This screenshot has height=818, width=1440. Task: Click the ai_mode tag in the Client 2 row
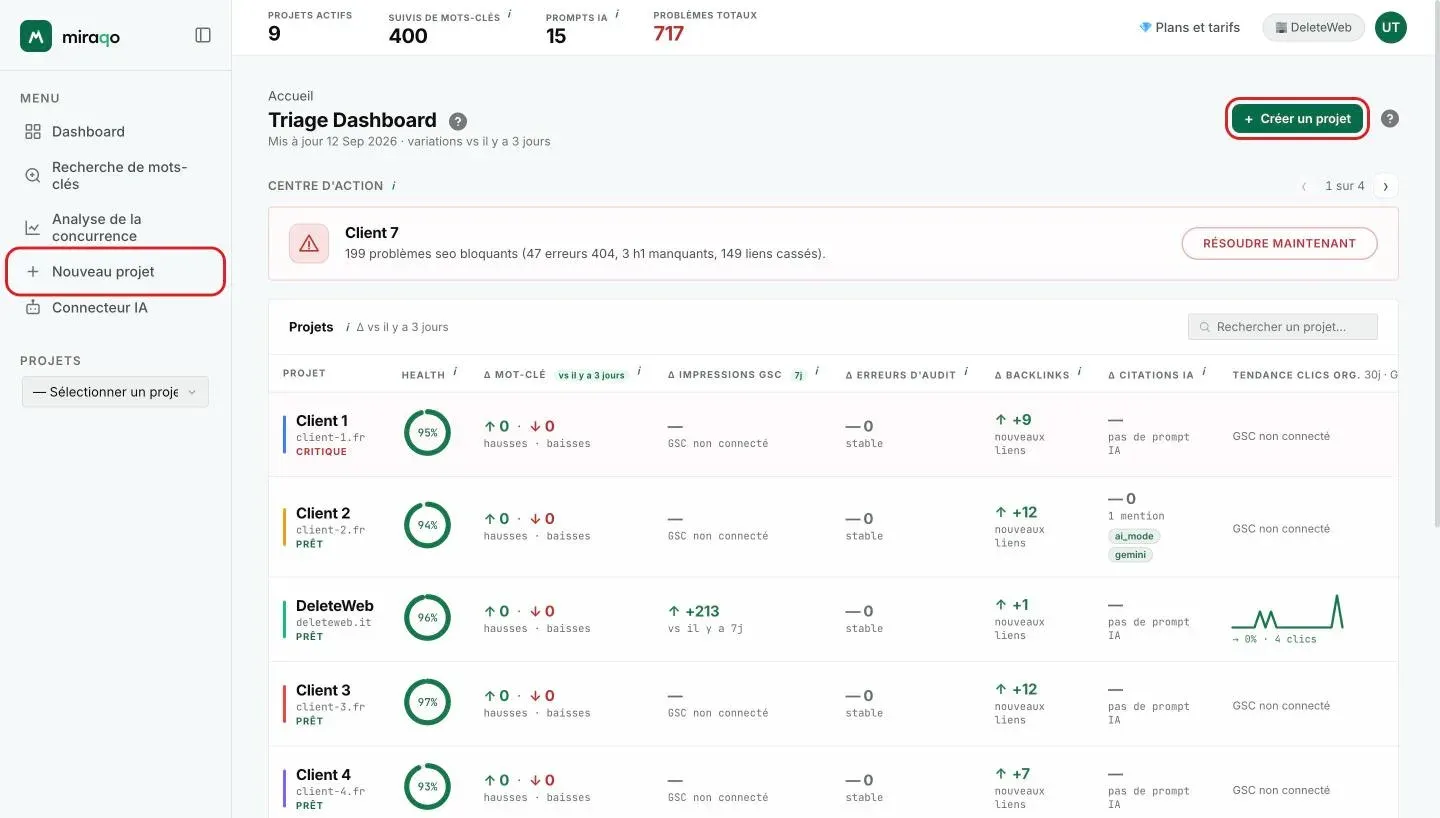(x=1133, y=536)
